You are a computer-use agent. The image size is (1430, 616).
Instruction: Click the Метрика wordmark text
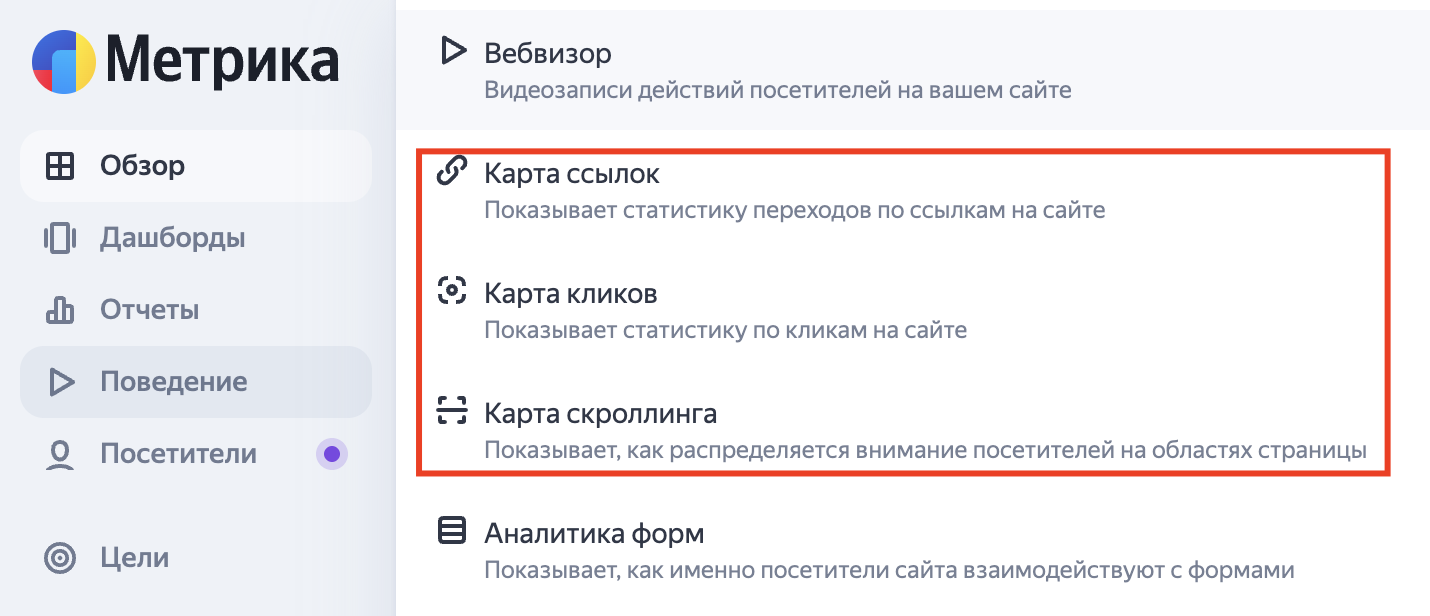[x=222, y=61]
